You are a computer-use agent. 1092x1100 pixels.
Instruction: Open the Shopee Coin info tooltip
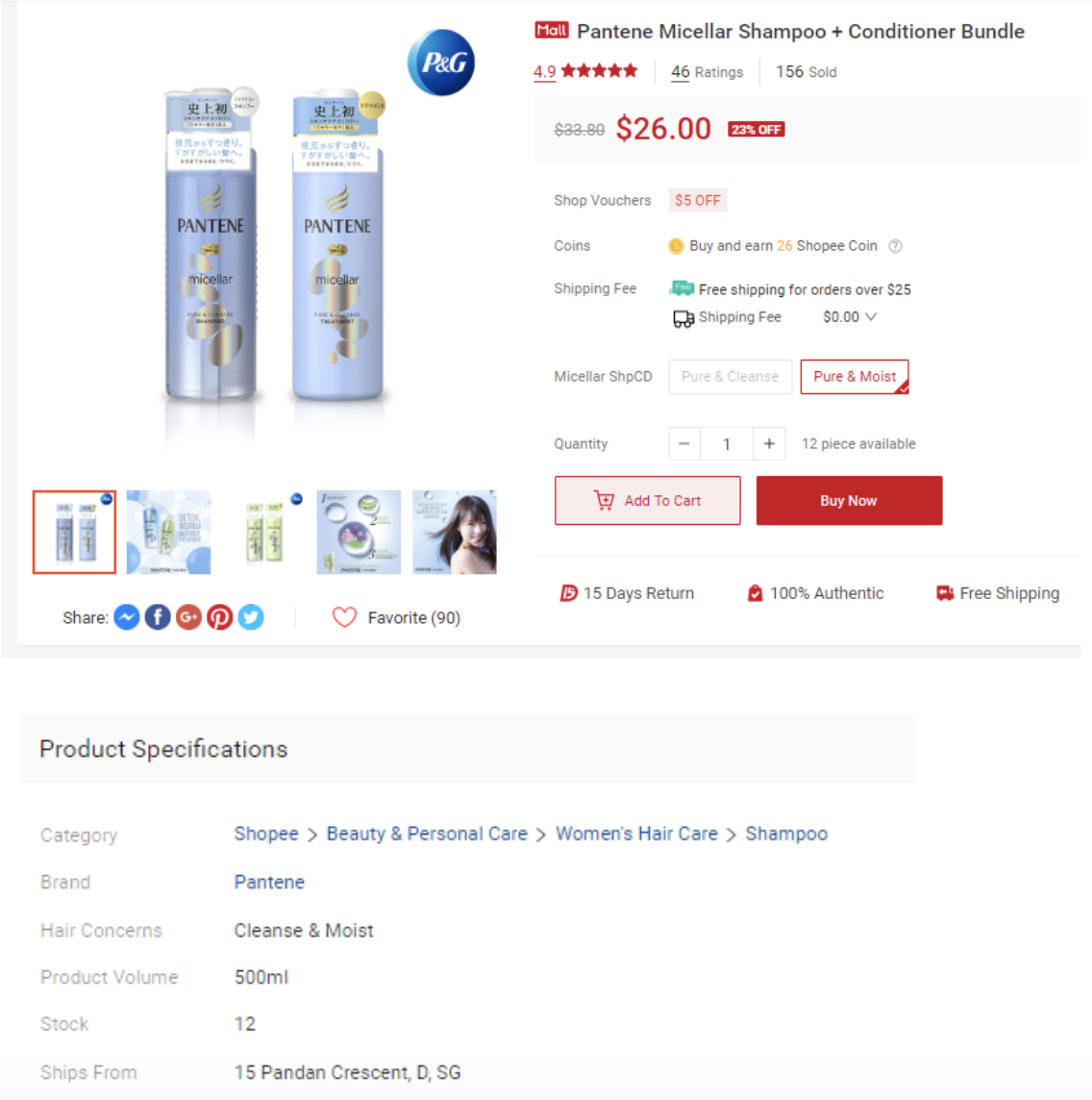[895, 246]
